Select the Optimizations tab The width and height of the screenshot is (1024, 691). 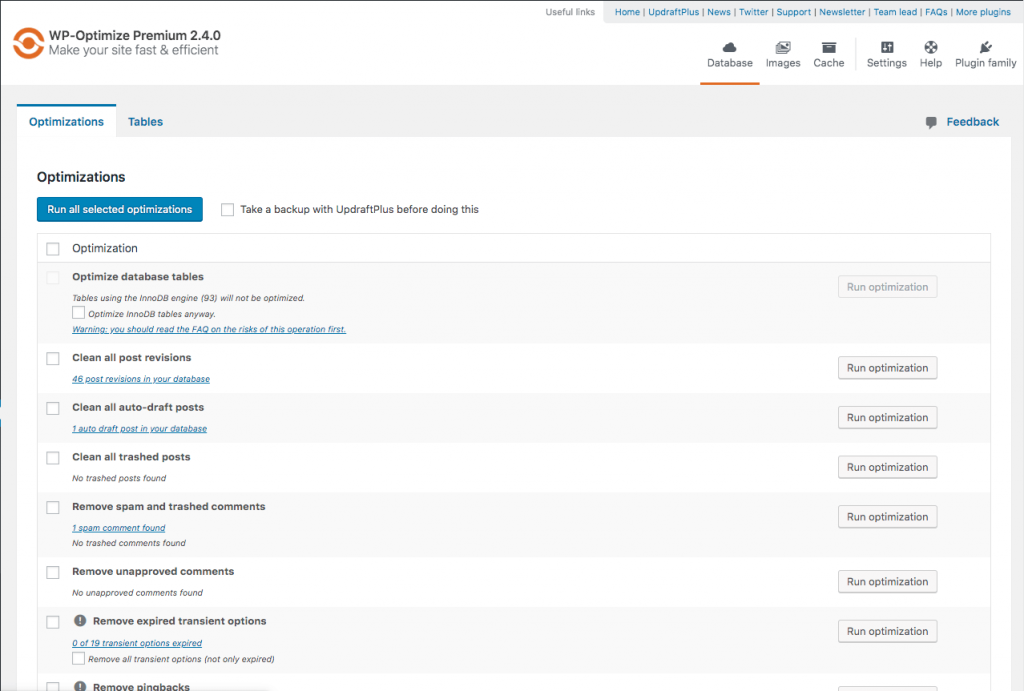coord(65,121)
